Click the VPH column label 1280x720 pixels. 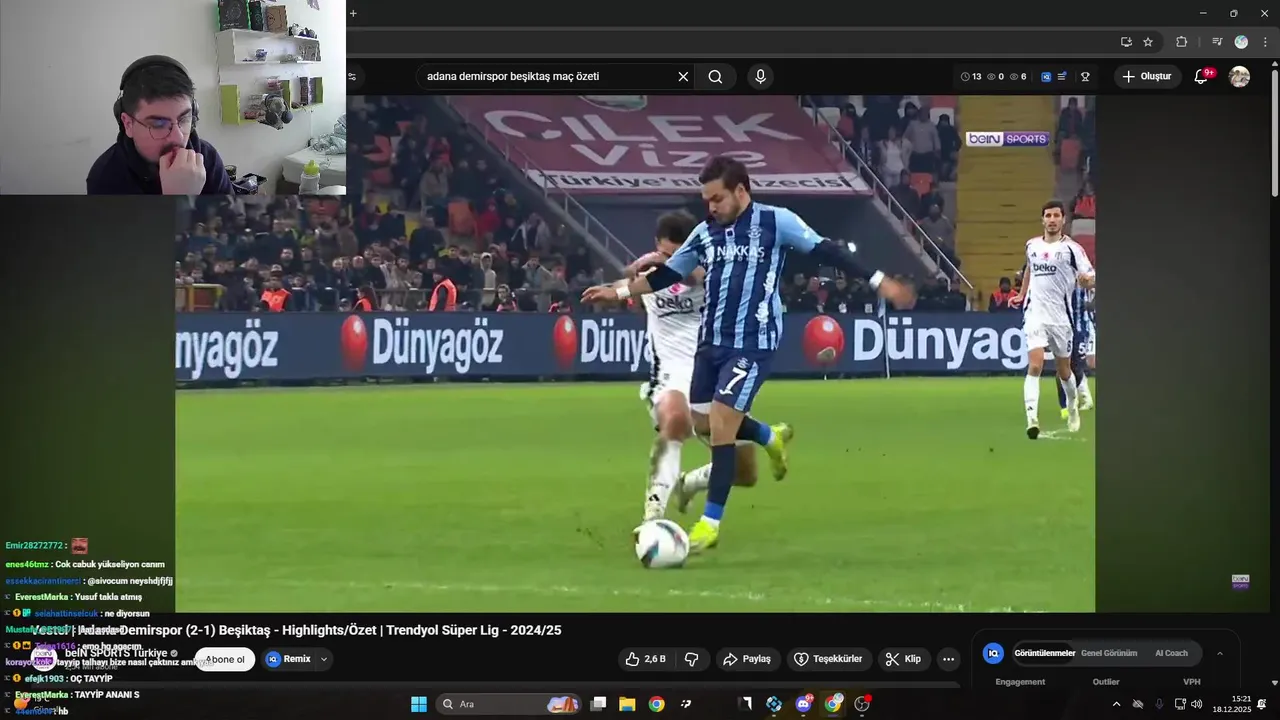click(x=1192, y=682)
